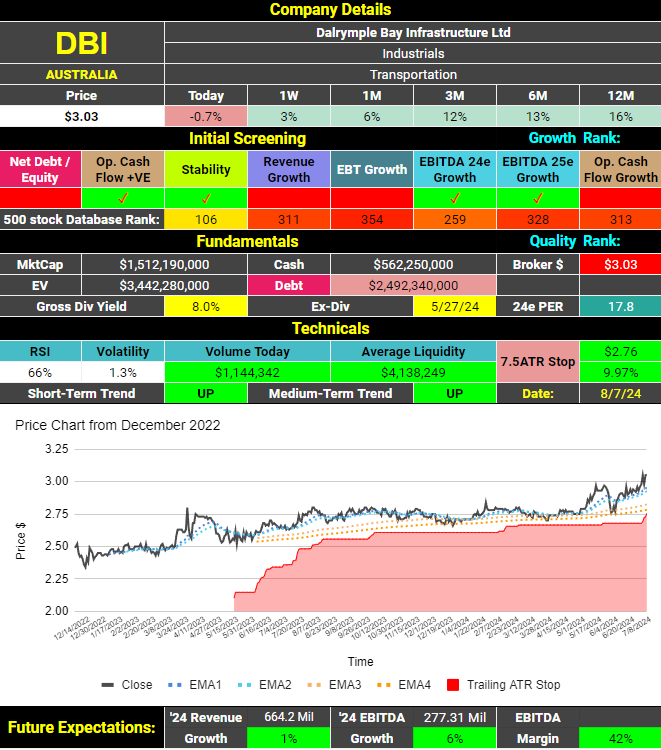Click the MktCap value $1,512,190,000
The image size is (661, 750).
click(x=164, y=265)
